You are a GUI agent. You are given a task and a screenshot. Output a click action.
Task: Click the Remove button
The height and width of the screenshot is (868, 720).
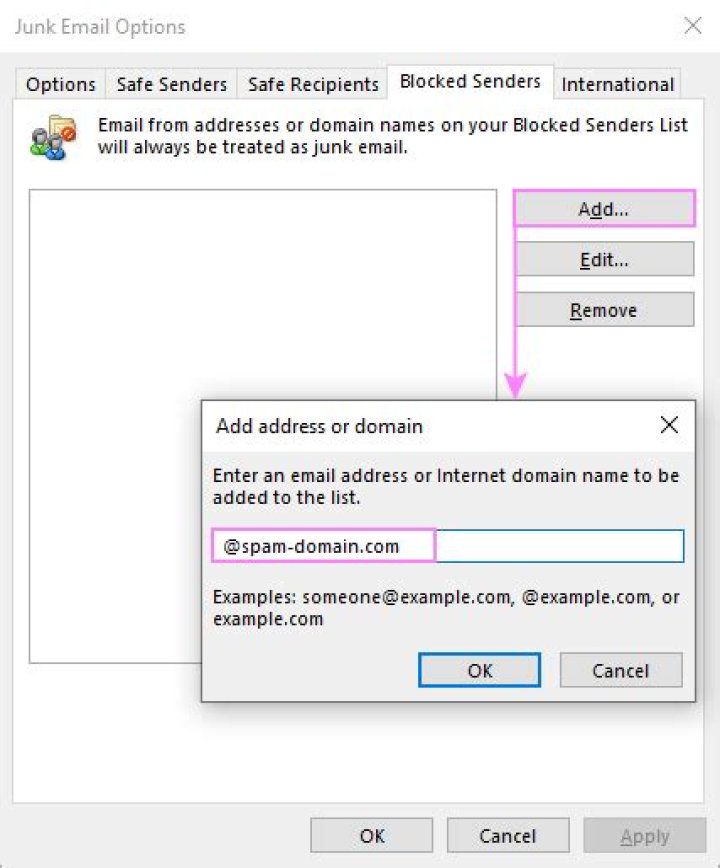coord(604,310)
